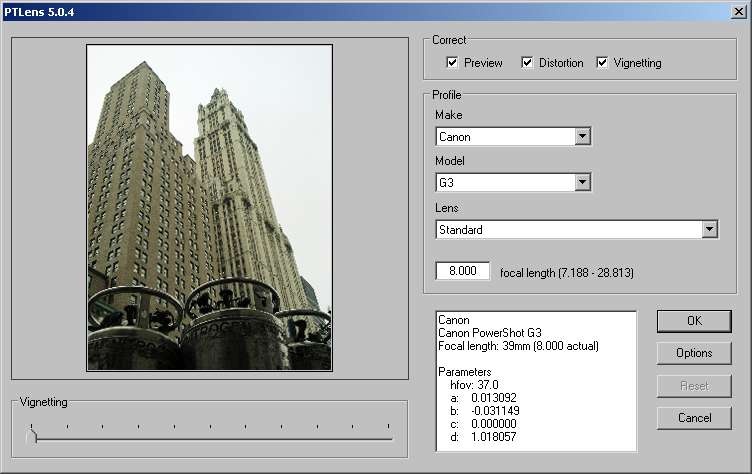Click parameter value -0.031149
This screenshot has width=752, height=474.
[x=495, y=411]
